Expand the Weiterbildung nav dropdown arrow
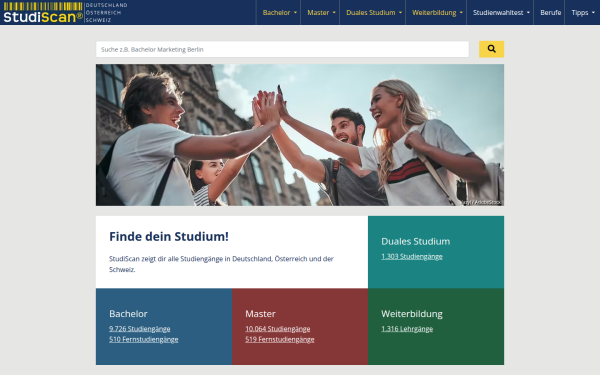Screen dimensions: 600x375 coord(461,13)
